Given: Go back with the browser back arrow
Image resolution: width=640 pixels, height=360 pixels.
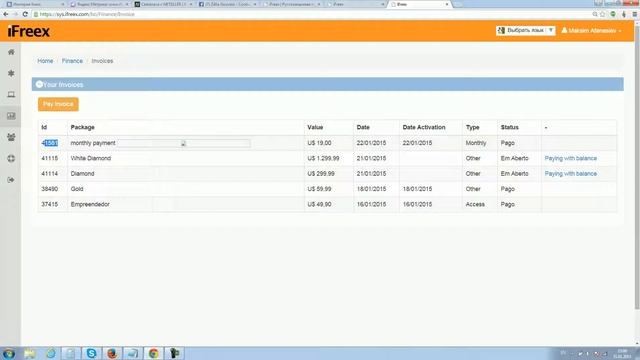Looking at the screenshot, I should tap(6, 14).
